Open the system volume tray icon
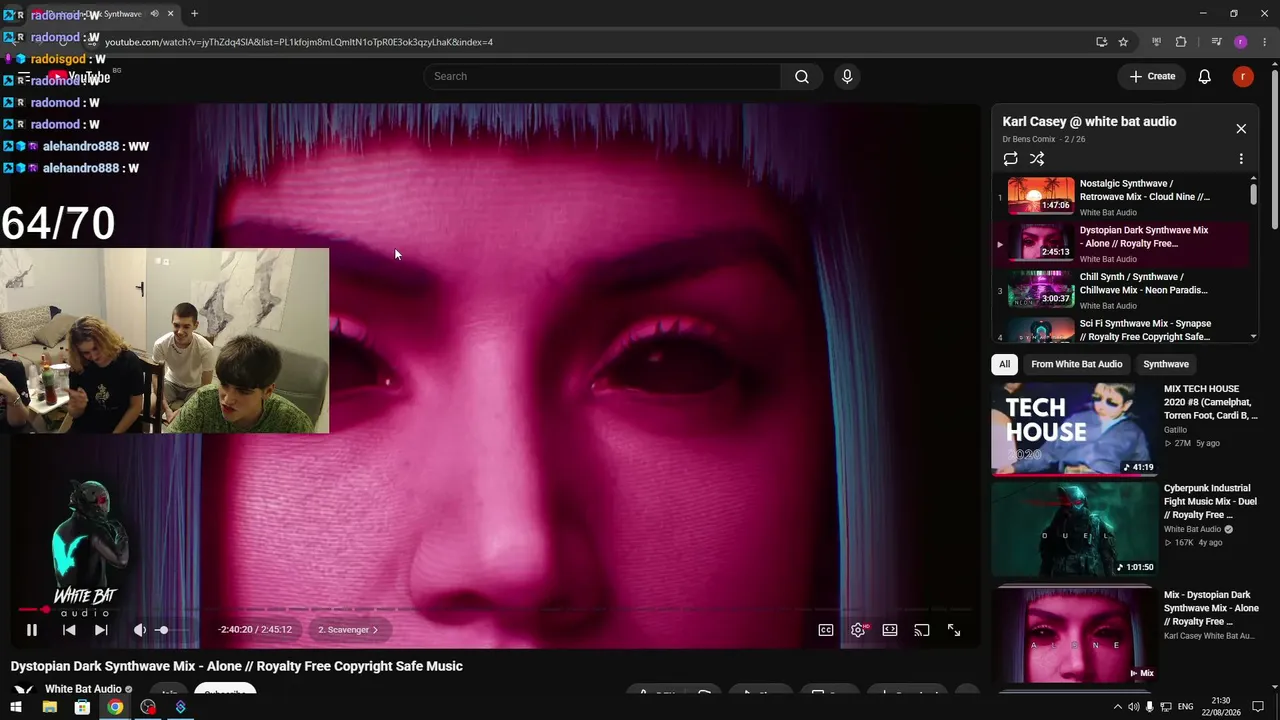Image resolution: width=1280 pixels, height=720 pixels. [x=1133, y=707]
